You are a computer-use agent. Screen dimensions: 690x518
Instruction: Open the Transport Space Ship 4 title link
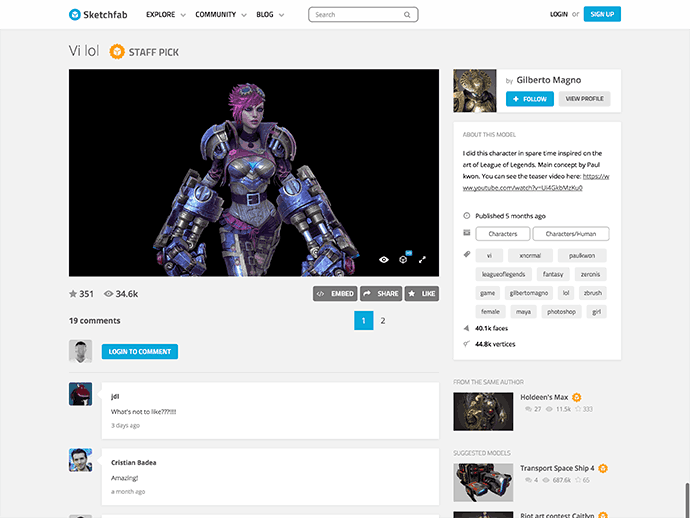(x=557, y=468)
